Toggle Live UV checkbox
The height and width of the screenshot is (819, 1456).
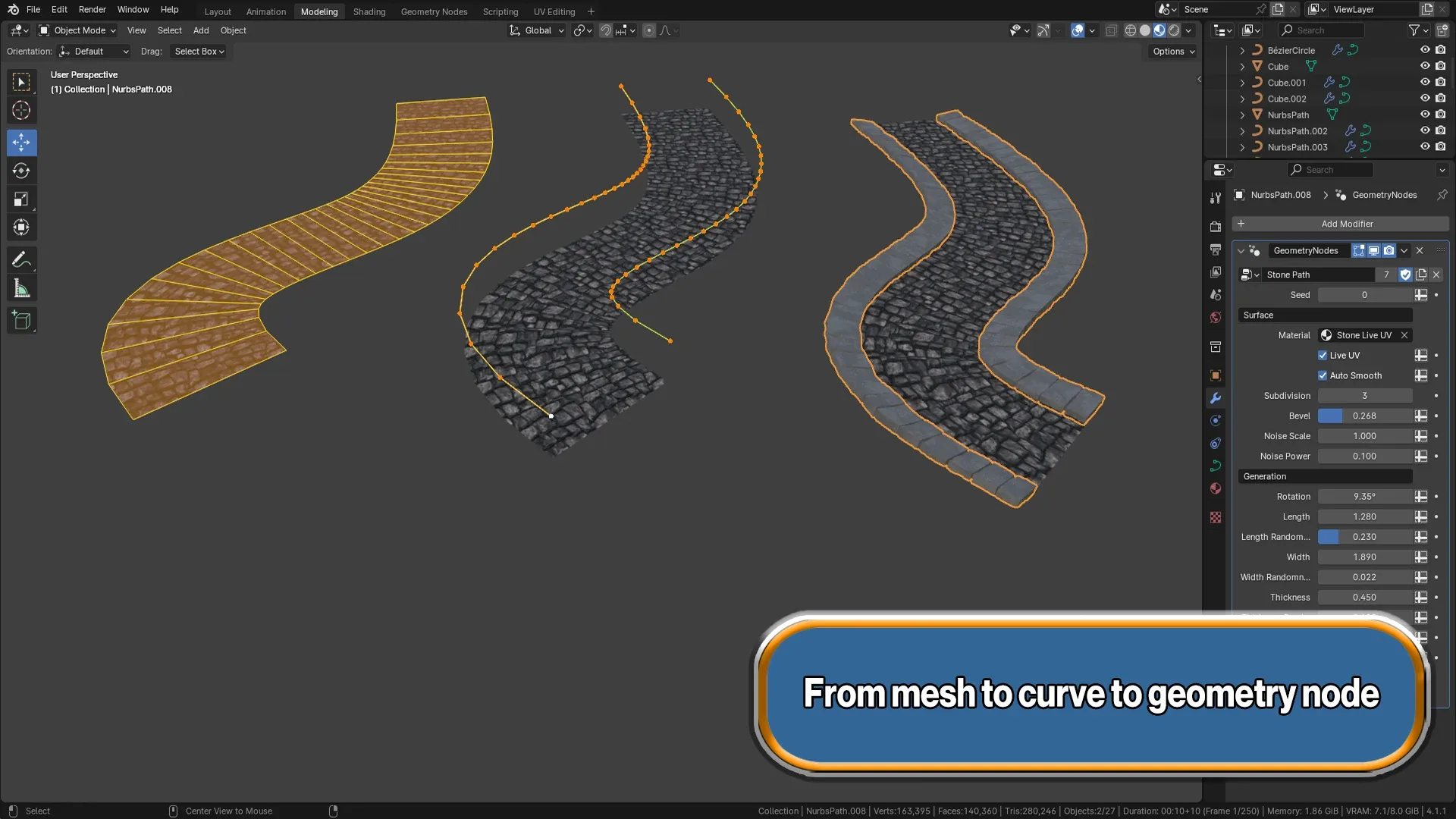tap(1323, 355)
